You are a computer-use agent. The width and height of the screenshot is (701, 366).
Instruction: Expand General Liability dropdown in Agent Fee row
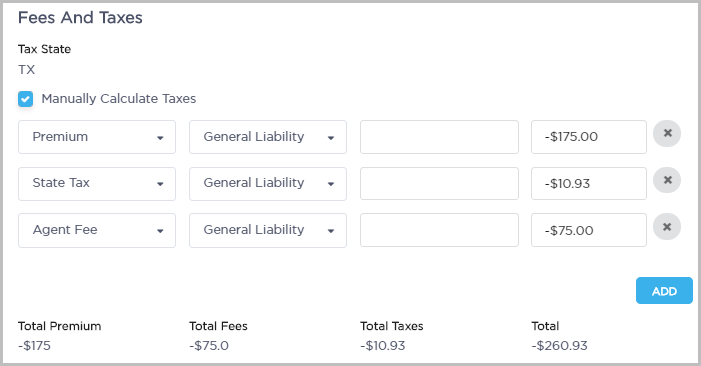click(268, 230)
